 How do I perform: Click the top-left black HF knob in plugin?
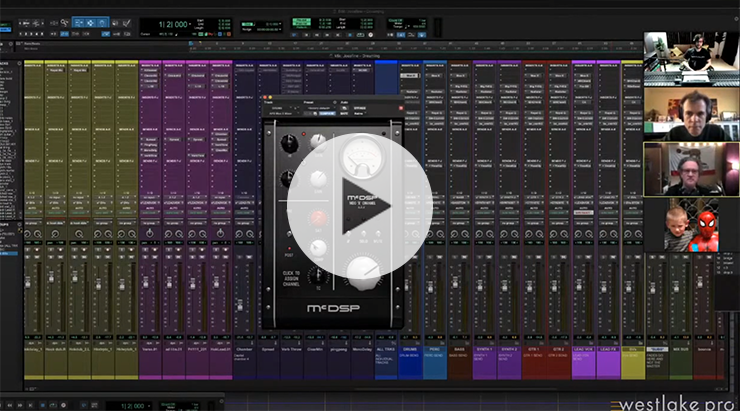tap(289, 143)
